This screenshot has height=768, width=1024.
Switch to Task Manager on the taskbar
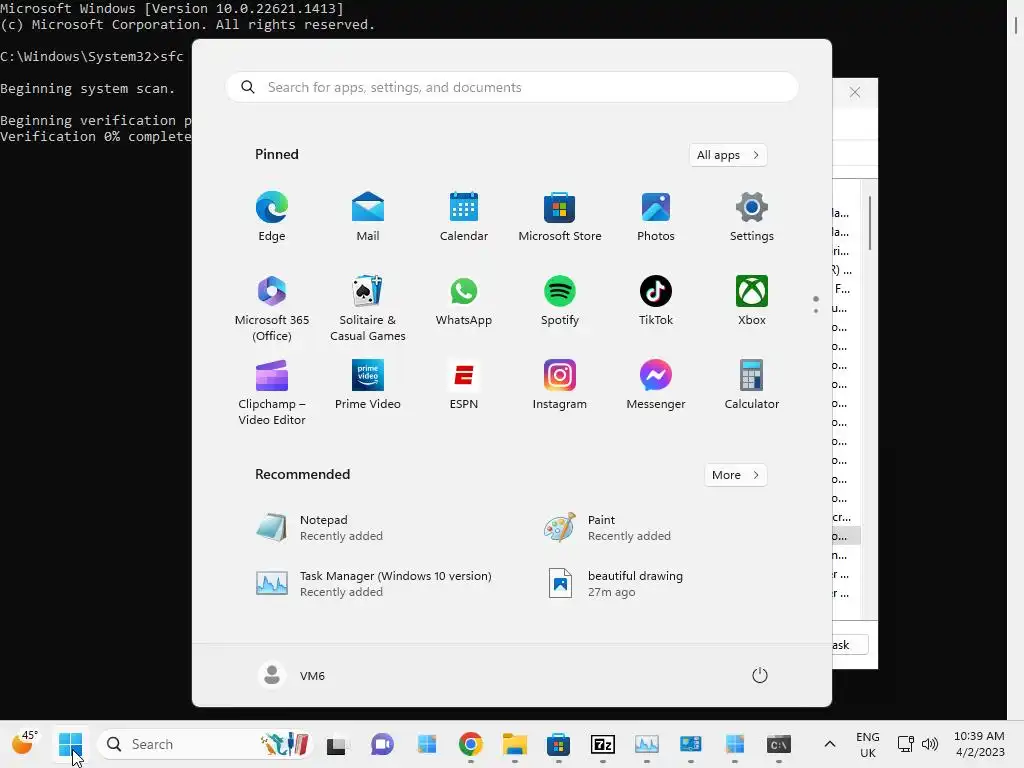647,744
